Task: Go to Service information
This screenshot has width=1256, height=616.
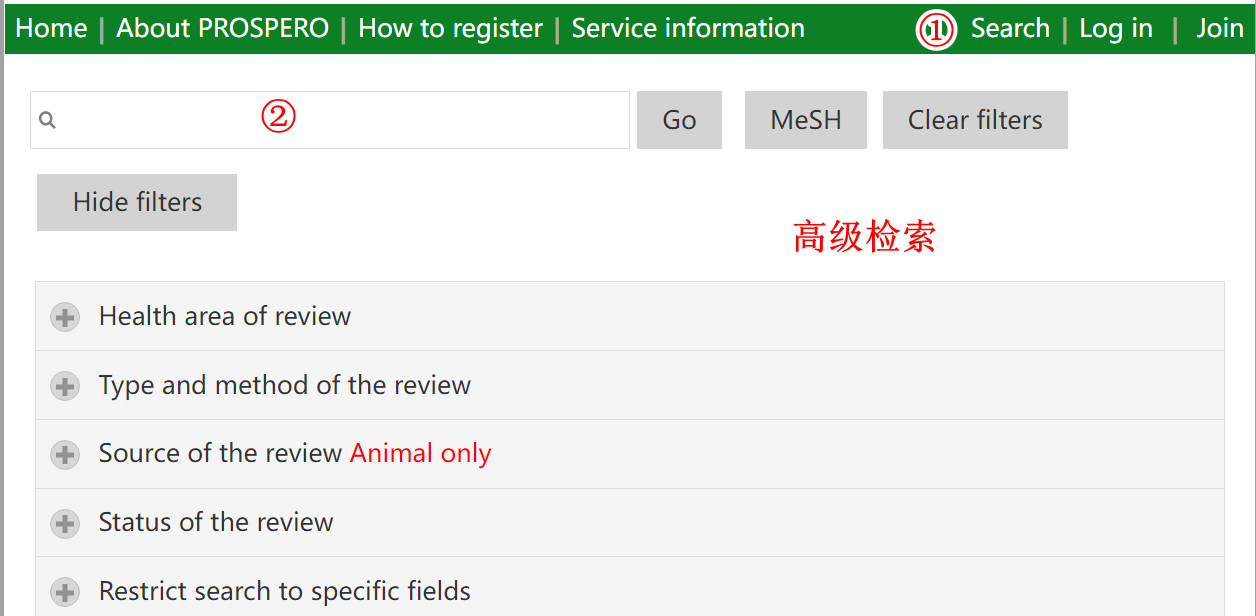Action: point(688,28)
